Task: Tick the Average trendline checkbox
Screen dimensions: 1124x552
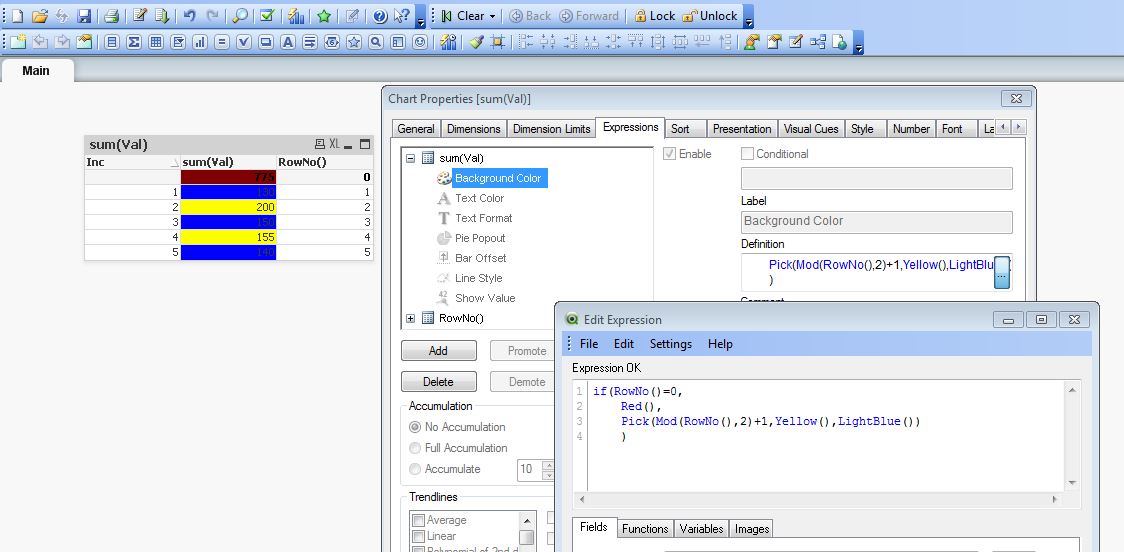Action: 418,520
